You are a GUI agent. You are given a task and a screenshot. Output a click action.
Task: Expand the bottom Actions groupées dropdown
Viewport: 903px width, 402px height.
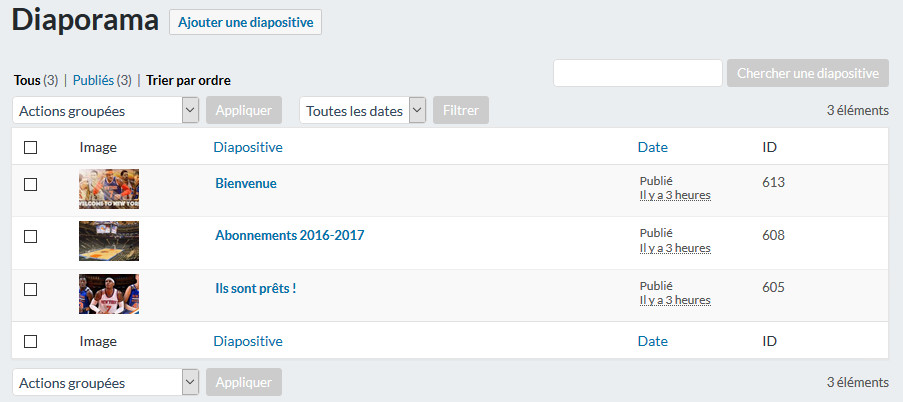tap(105, 382)
